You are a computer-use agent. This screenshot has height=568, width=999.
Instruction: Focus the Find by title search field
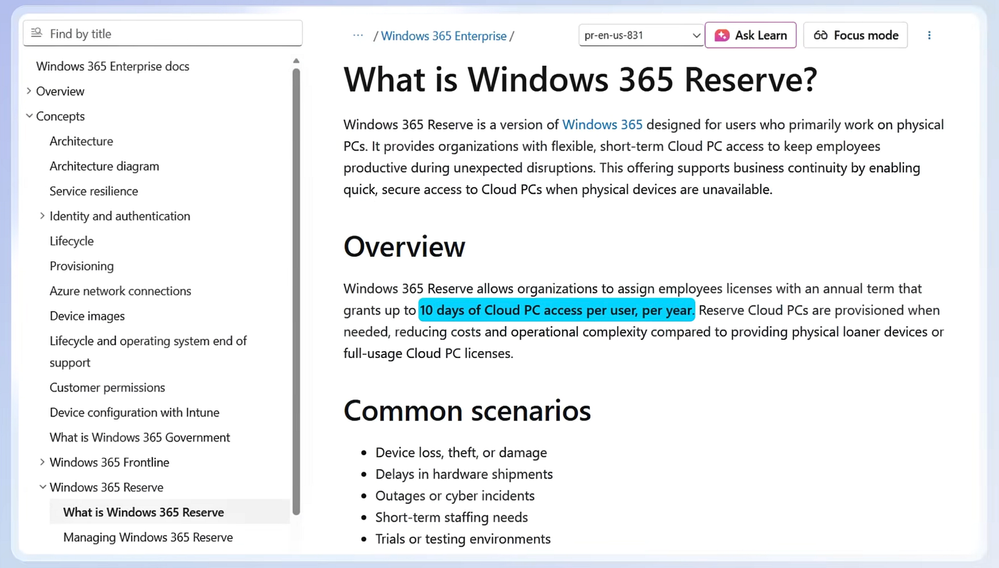162,33
